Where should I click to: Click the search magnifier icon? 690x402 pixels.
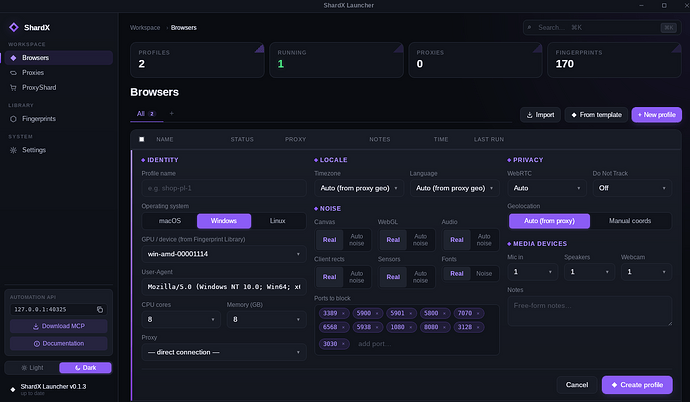(530, 27)
